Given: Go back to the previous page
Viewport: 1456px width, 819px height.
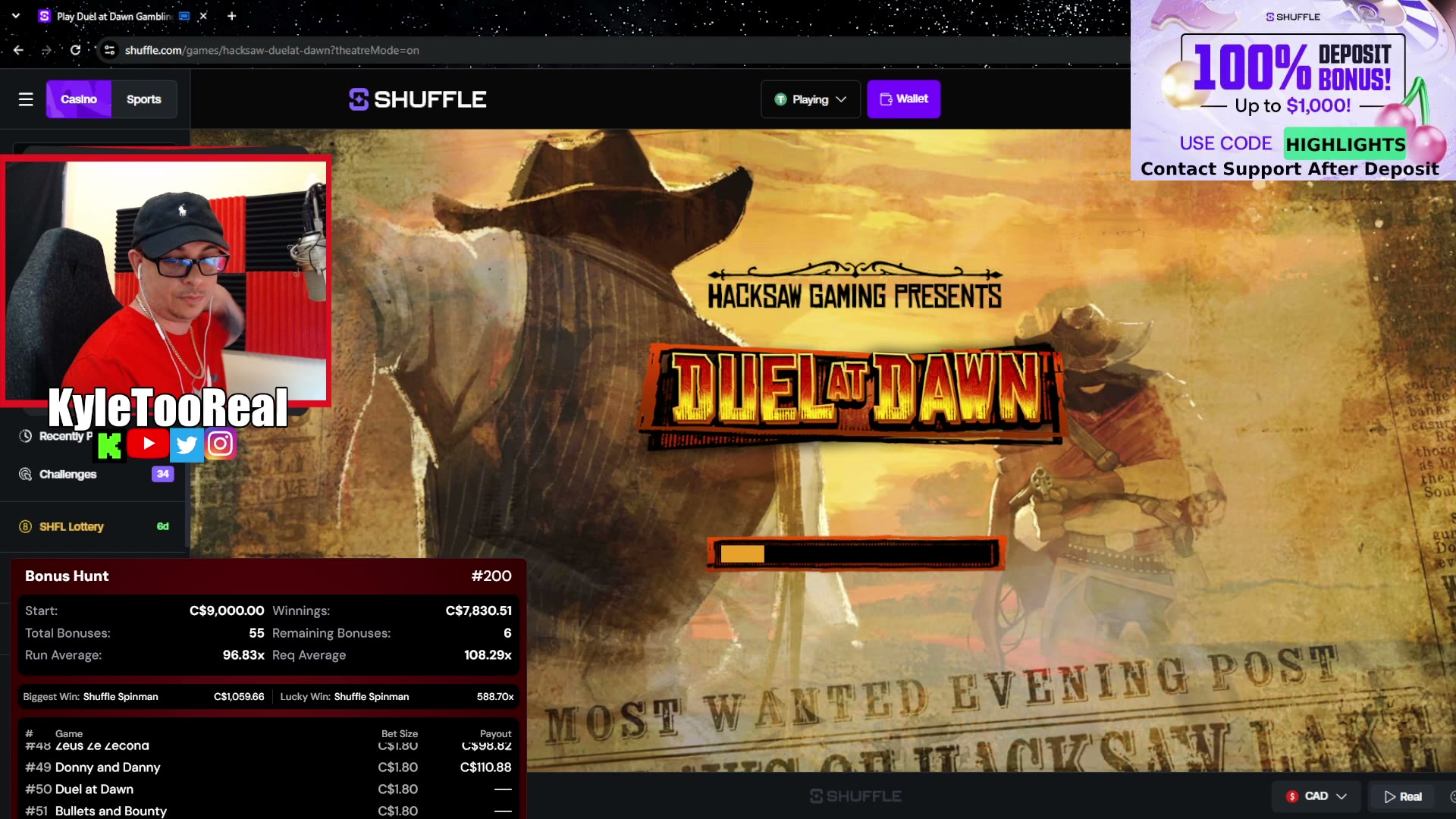Looking at the screenshot, I should pyautogui.click(x=18, y=50).
